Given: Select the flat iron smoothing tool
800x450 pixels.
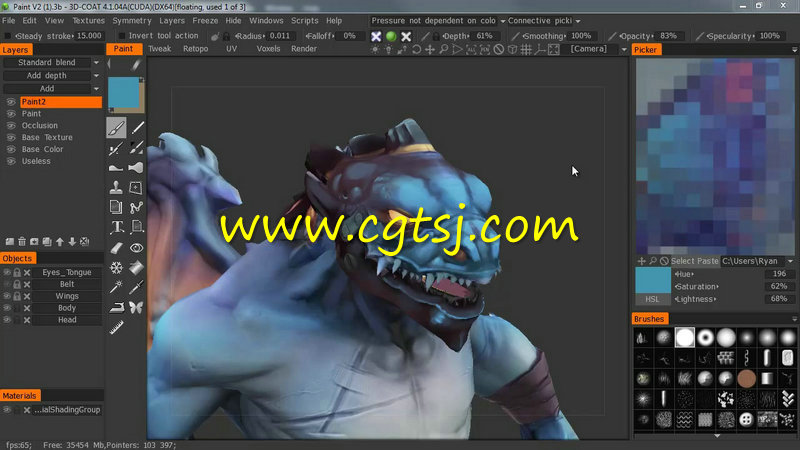Looking at the screenshot, I should [x=116, y=307].
